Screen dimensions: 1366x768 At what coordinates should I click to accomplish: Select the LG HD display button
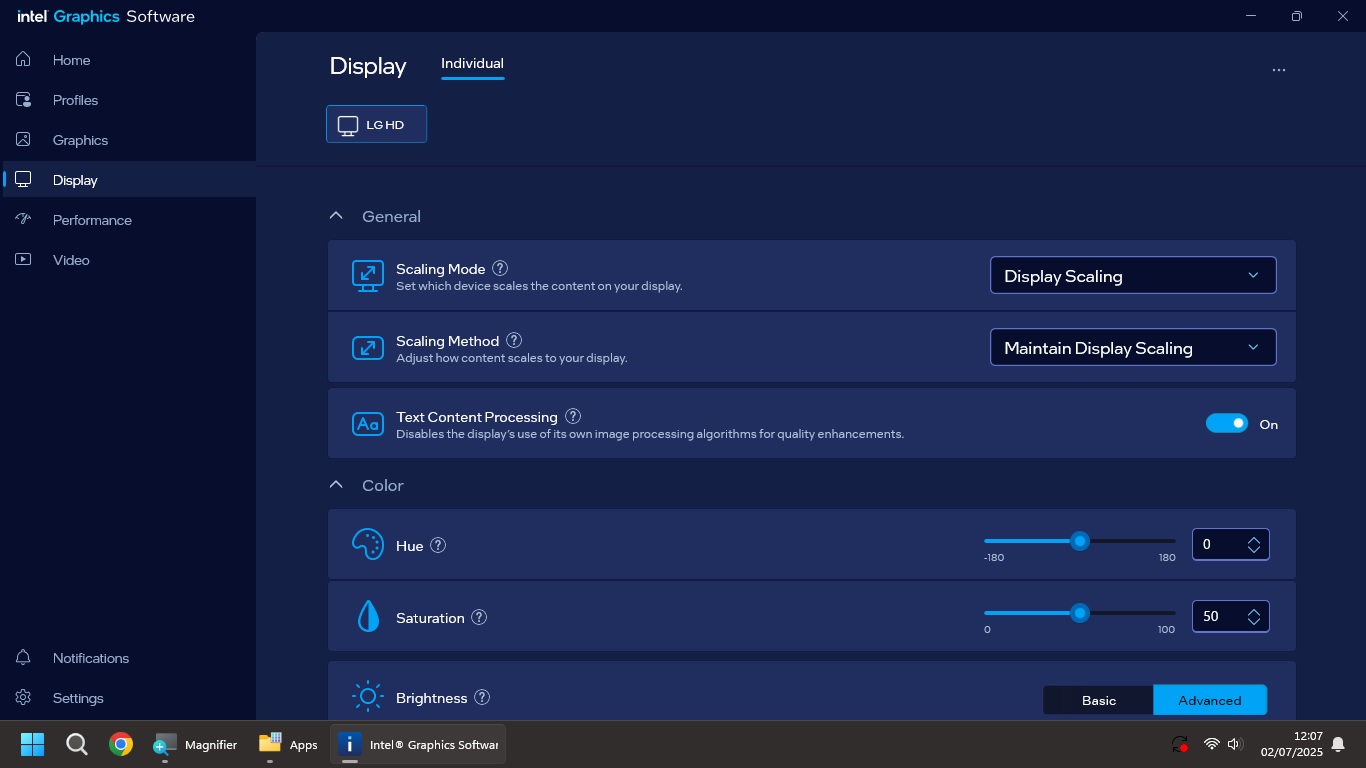click(376, 125)
